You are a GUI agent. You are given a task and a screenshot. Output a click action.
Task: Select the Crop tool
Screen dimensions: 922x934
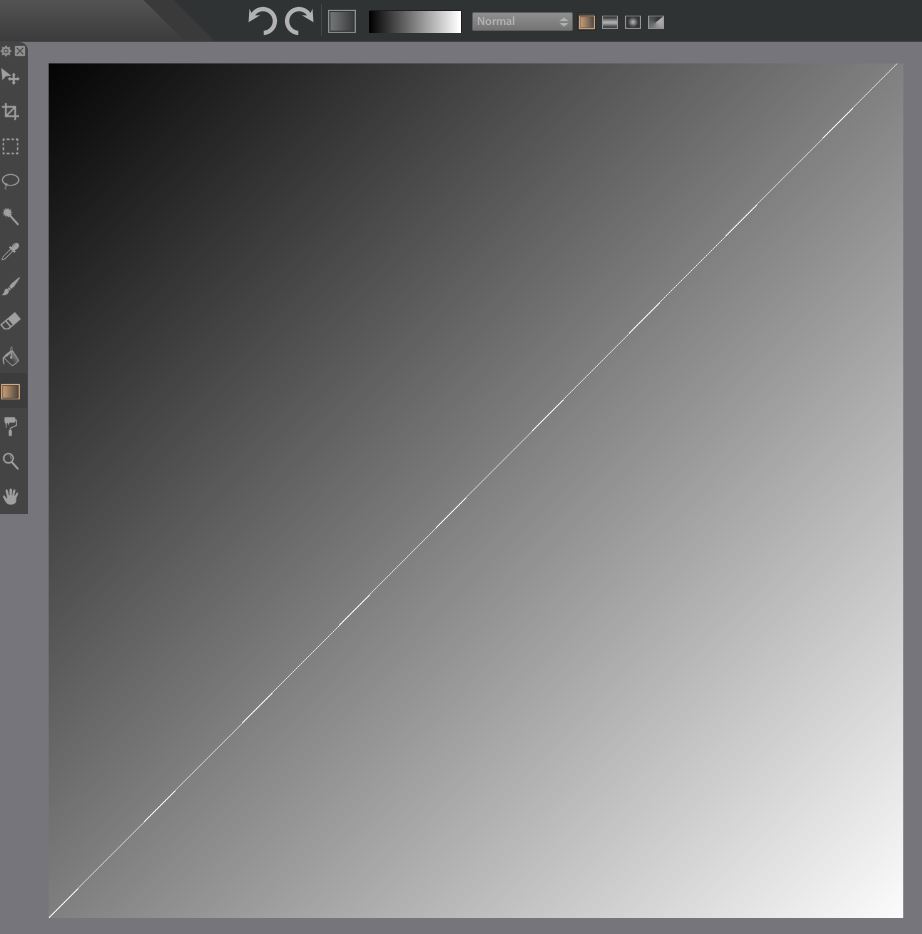(x=11, y=111)
